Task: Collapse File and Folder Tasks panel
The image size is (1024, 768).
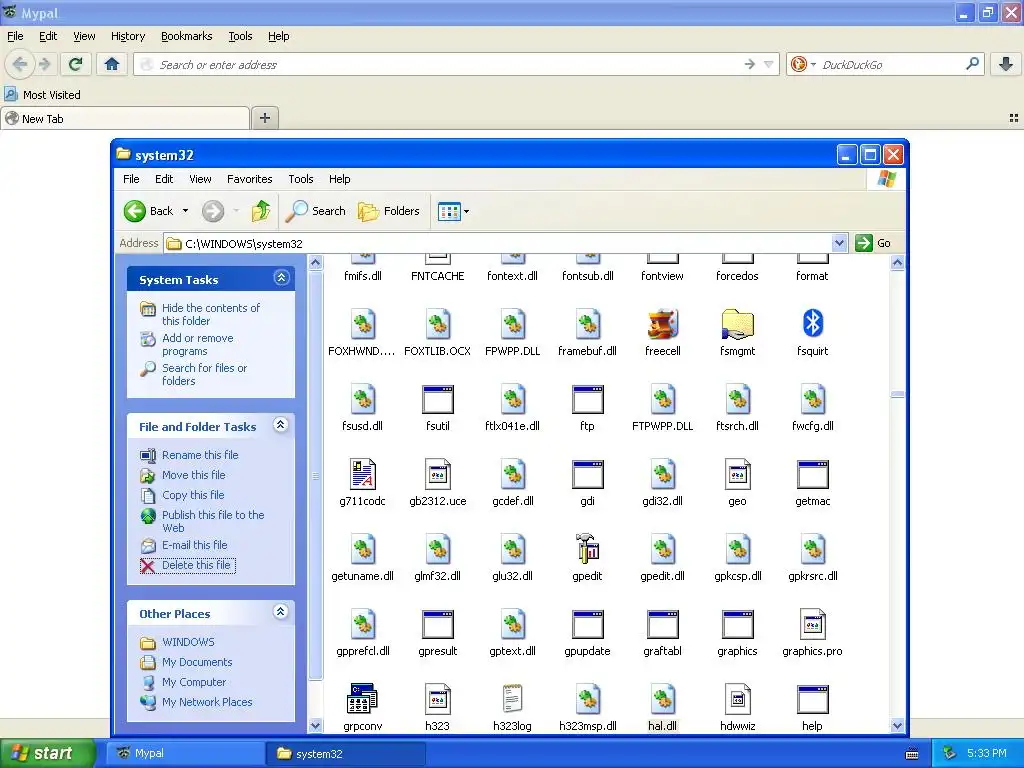Action: [x=281, y=424]
